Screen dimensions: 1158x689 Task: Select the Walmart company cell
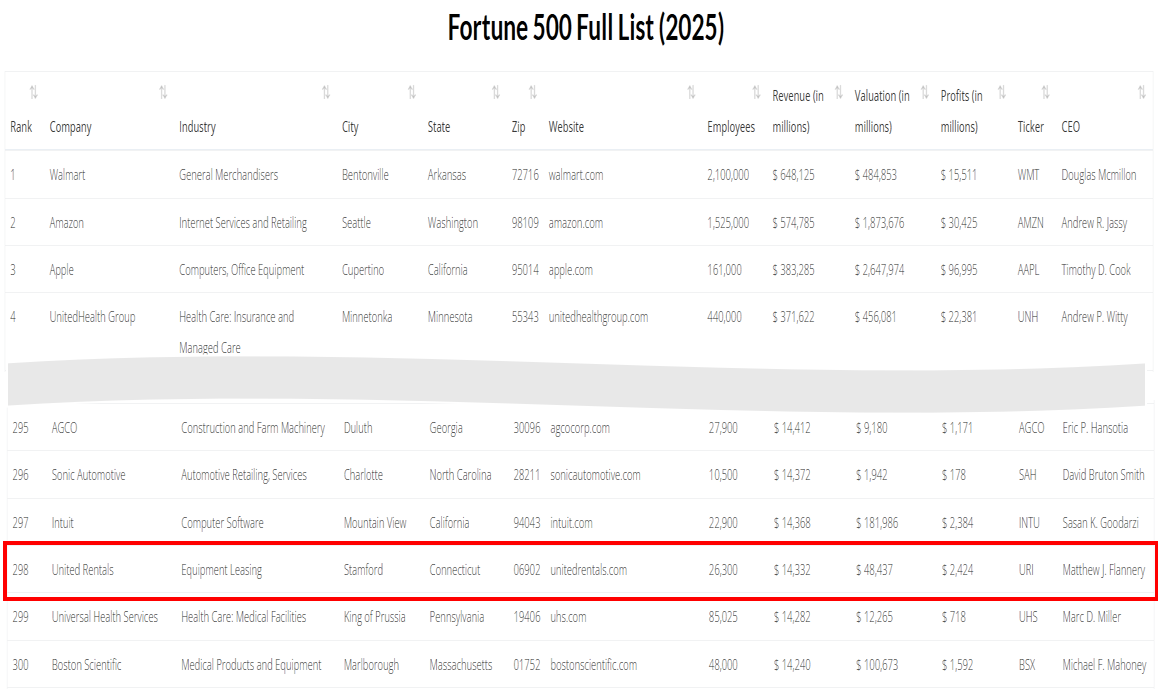coord(67,175)
